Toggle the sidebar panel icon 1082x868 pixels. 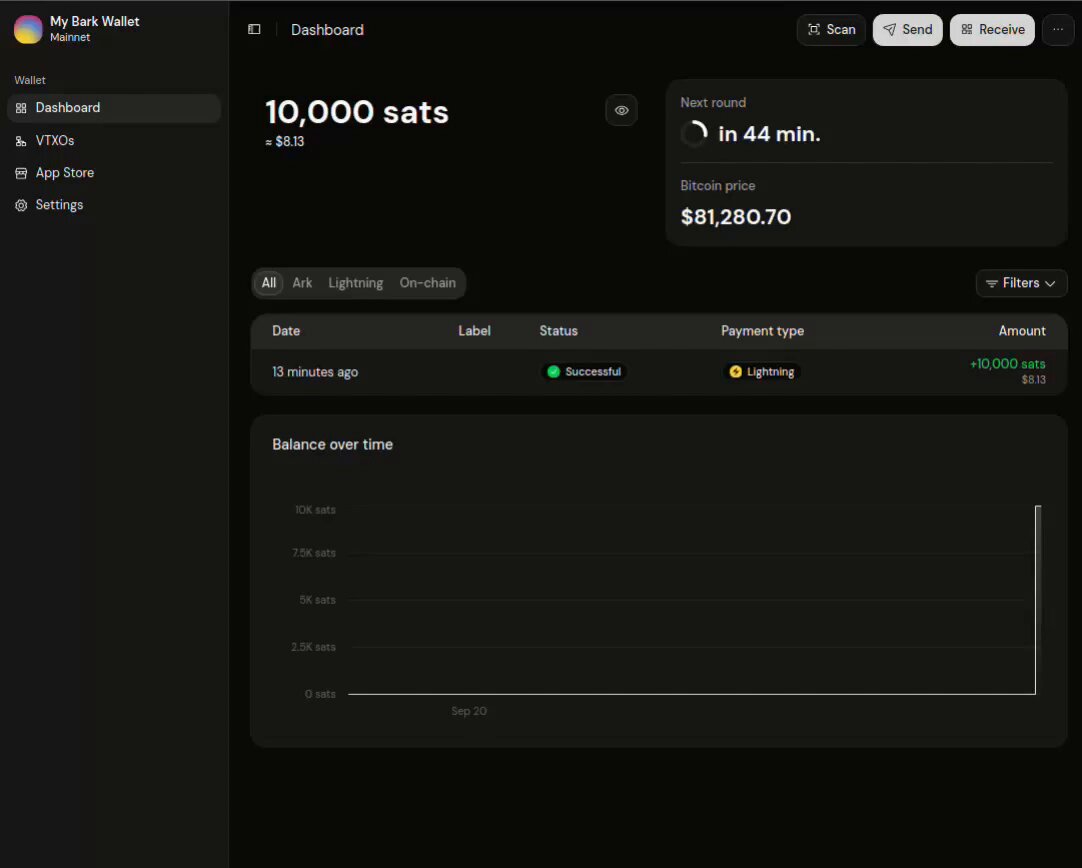pyautogui.click(x=254, y=30)
